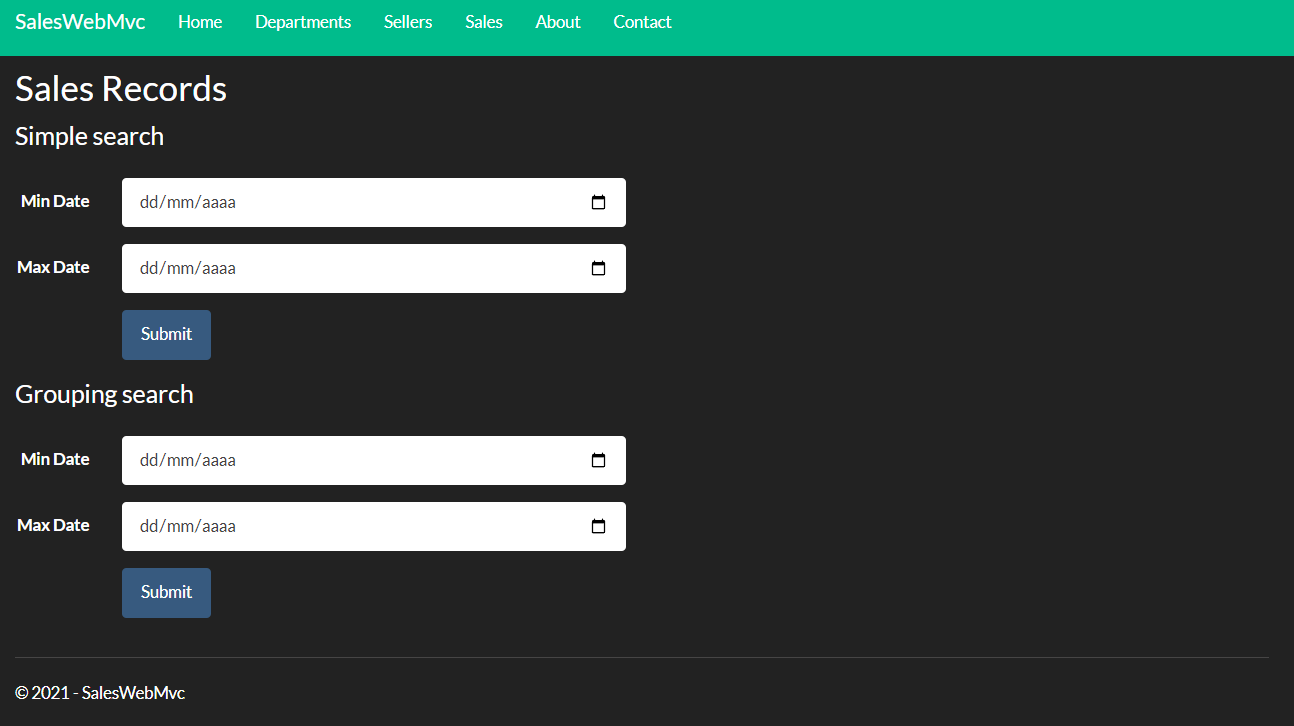
Task: Open the Simple search Min Date calendar picker
Action: point(598,202)
